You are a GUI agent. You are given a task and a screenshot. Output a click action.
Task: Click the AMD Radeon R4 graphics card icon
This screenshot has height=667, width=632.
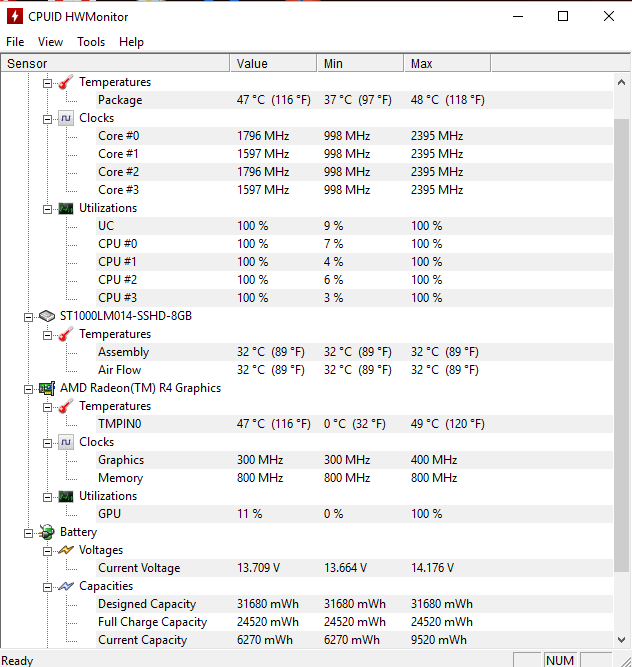click(x=47, y=388)
